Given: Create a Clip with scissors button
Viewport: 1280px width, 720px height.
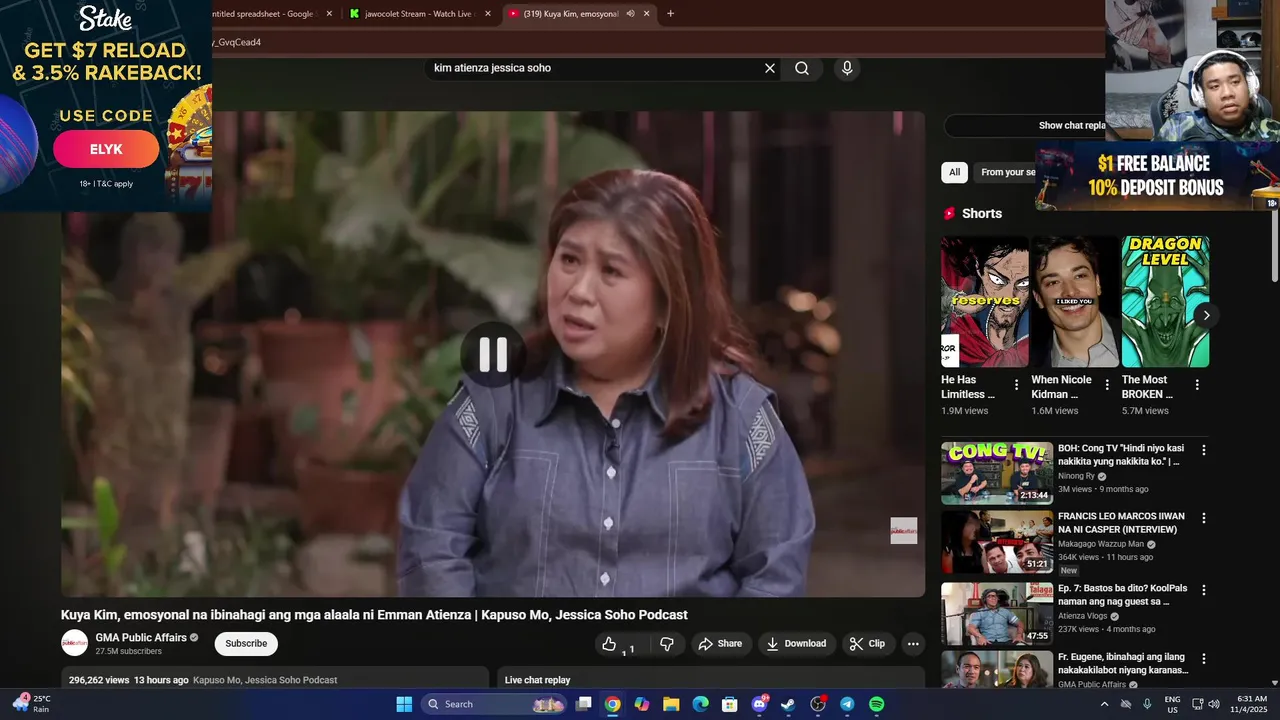Looking at the screenshot, I should [868, 644].
